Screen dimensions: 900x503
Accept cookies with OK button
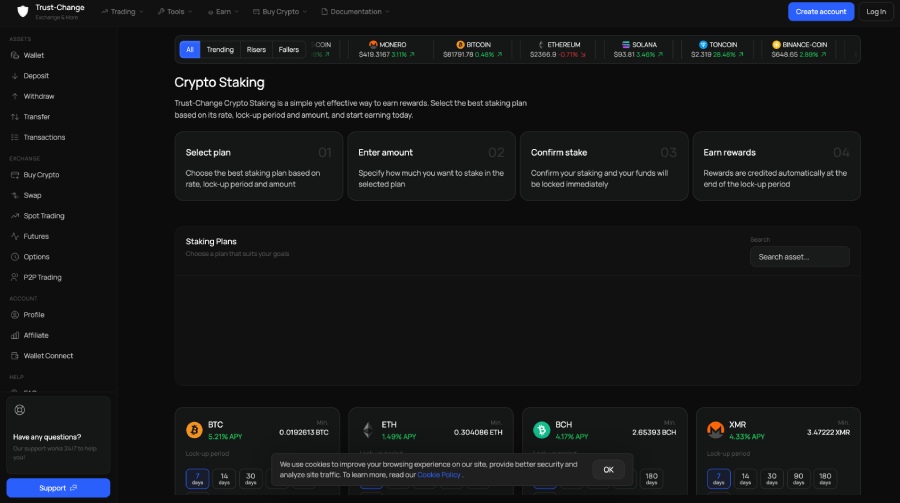click(x=608, y=470)
